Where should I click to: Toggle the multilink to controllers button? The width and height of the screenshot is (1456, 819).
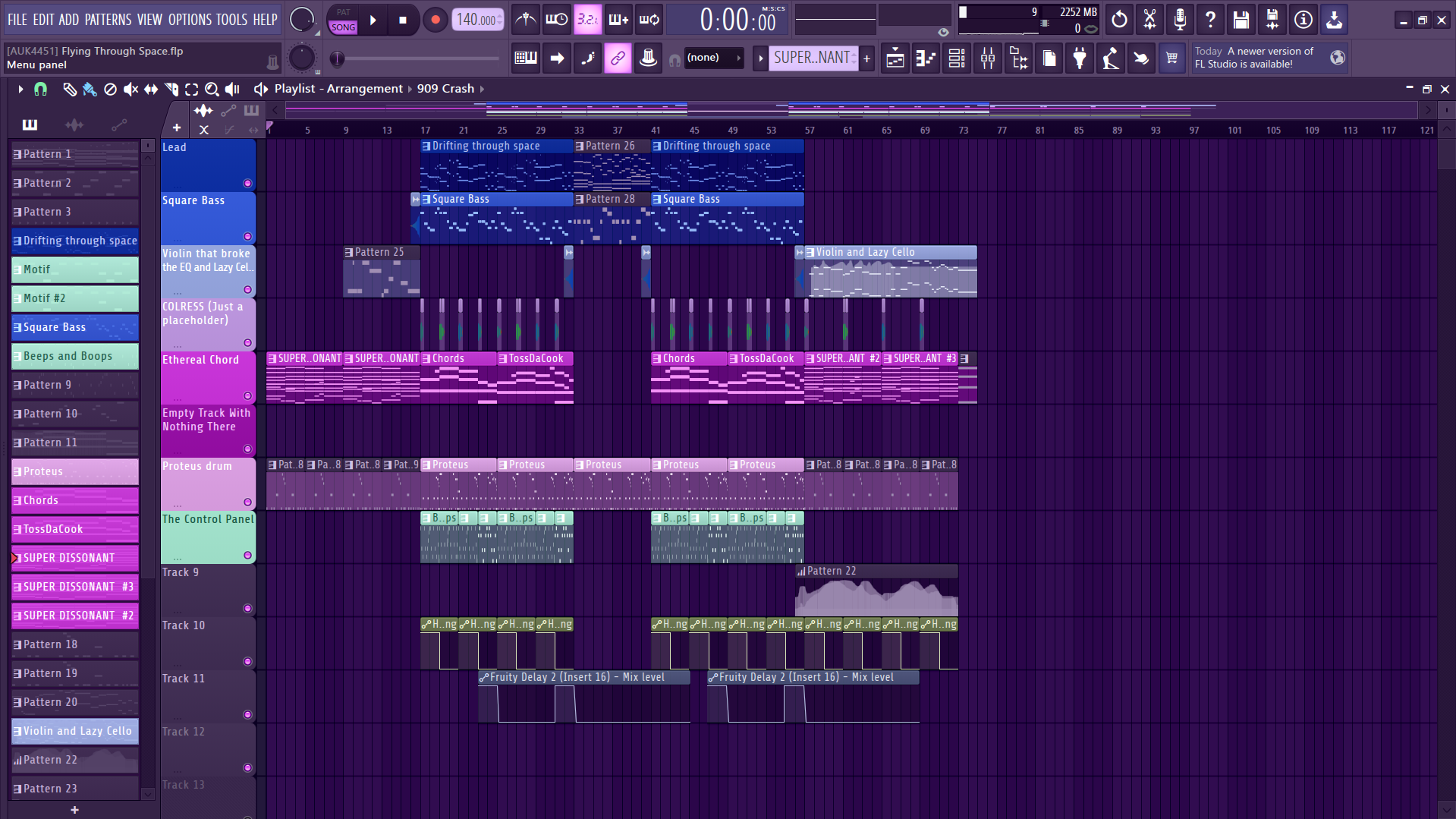click(618, 58)
